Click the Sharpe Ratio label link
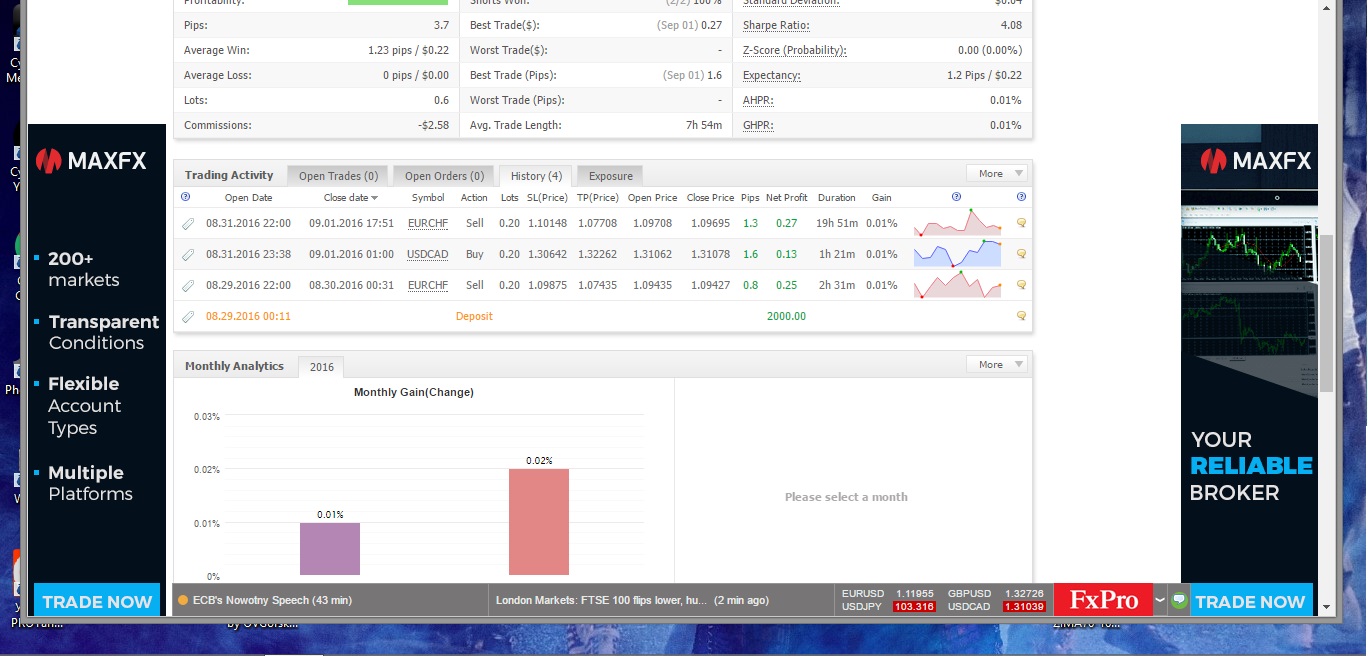The width and height of the screenshot is (1368, 656). tap(776, 26)
